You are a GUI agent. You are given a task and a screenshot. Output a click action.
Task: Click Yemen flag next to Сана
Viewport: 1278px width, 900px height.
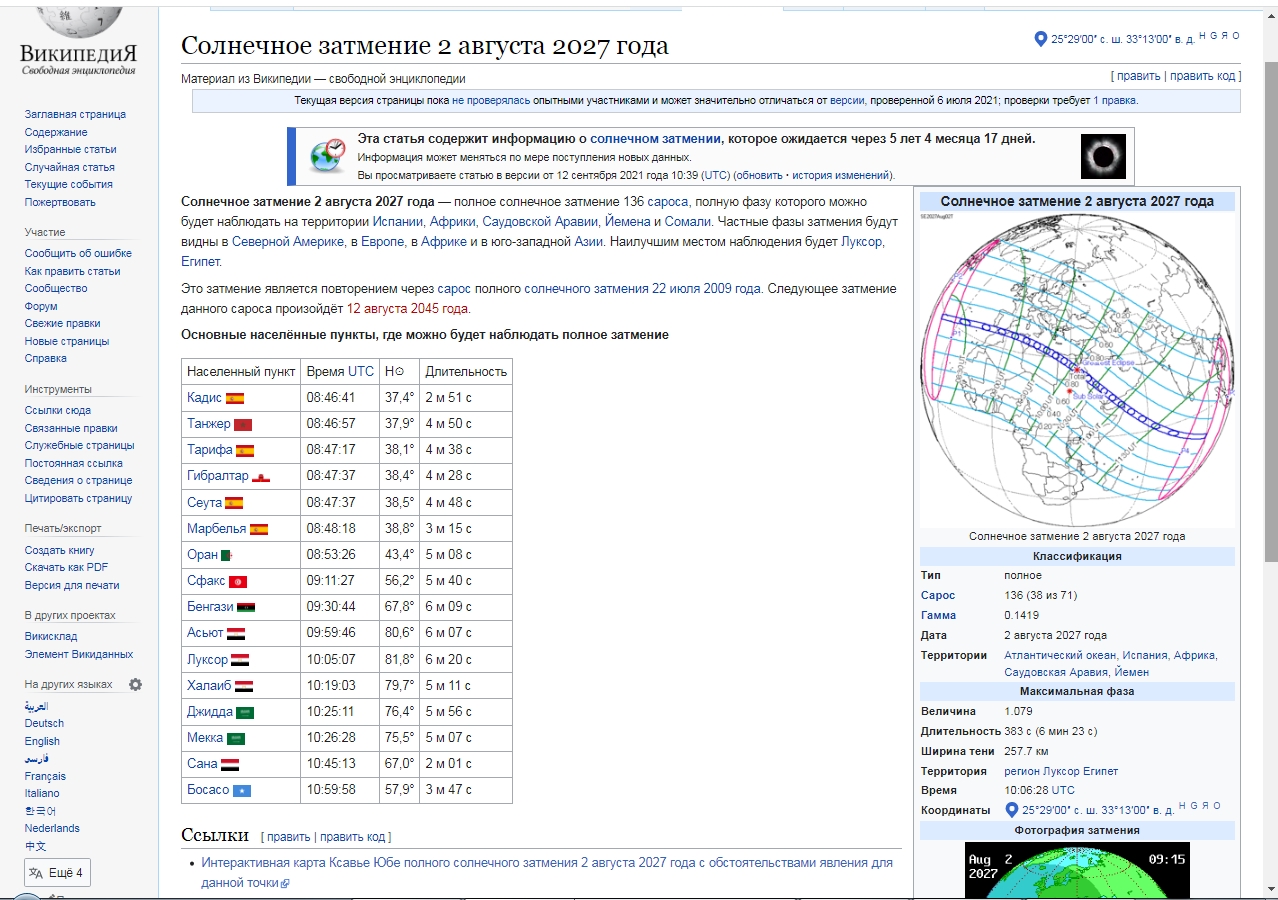pyautogui.click(x=230, y=764)
